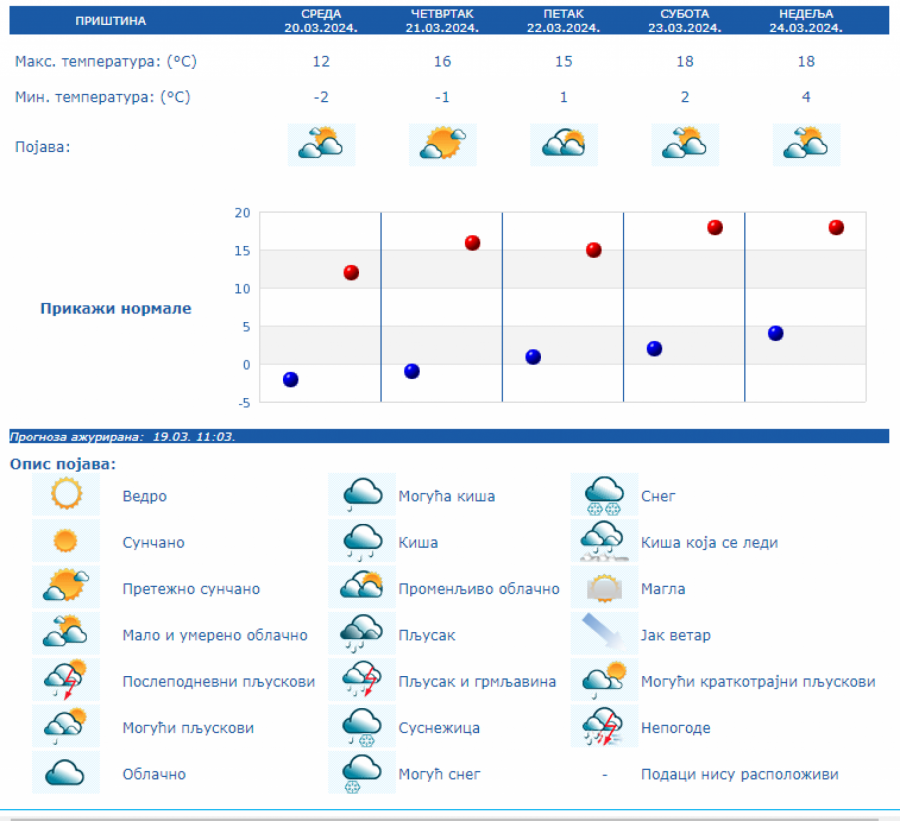Image resolution: width=900 pixels, height=821 pixels.
Task: Click the Пљусак и грмљавина thunderstorm icon
Action: coord(362,681)
